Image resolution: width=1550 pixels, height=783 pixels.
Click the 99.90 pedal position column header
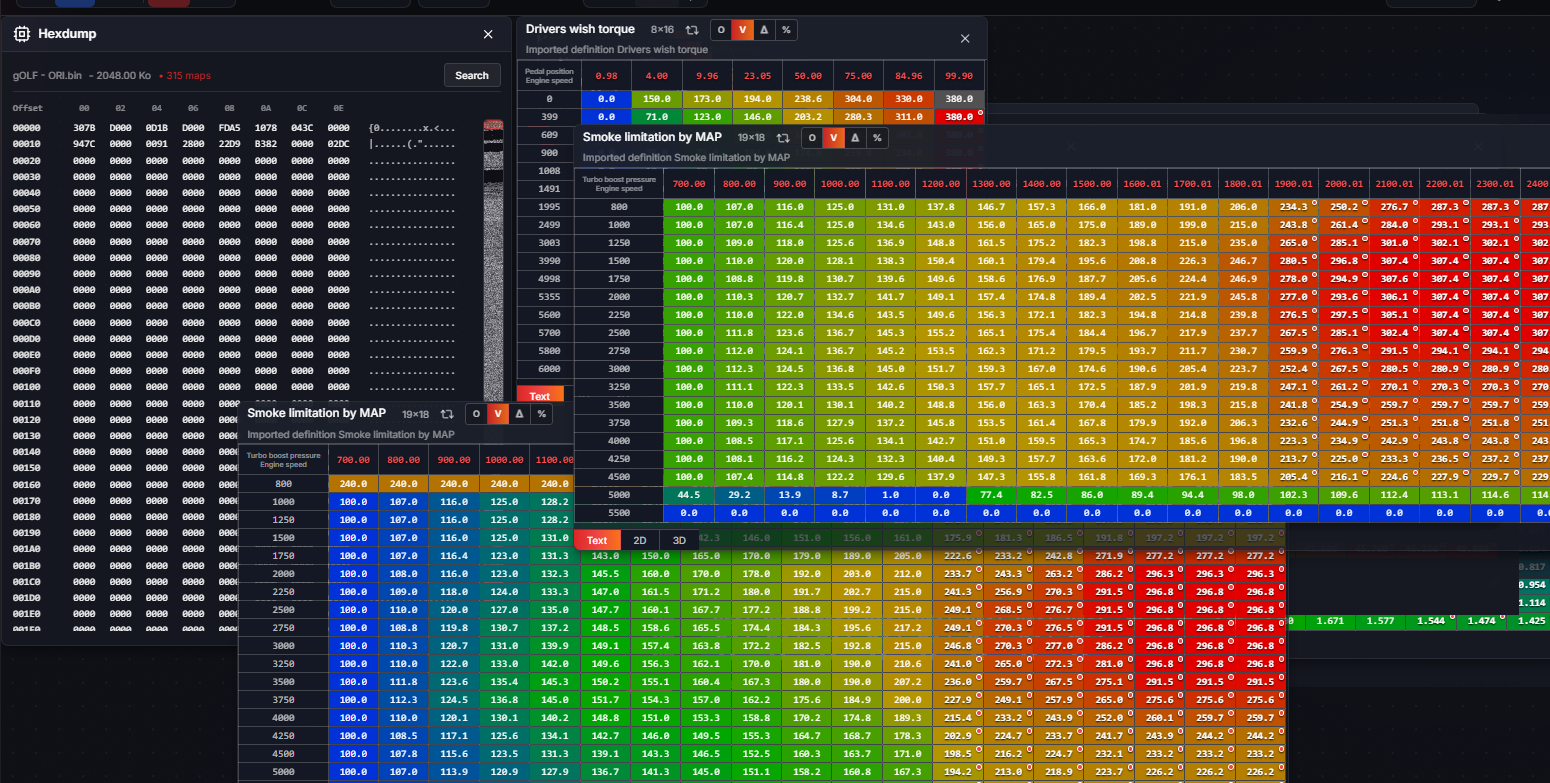point(959,75)
